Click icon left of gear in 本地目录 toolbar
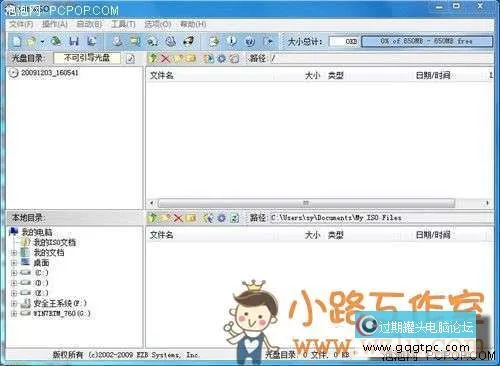 pyautogui.click(x=209, y=218)
